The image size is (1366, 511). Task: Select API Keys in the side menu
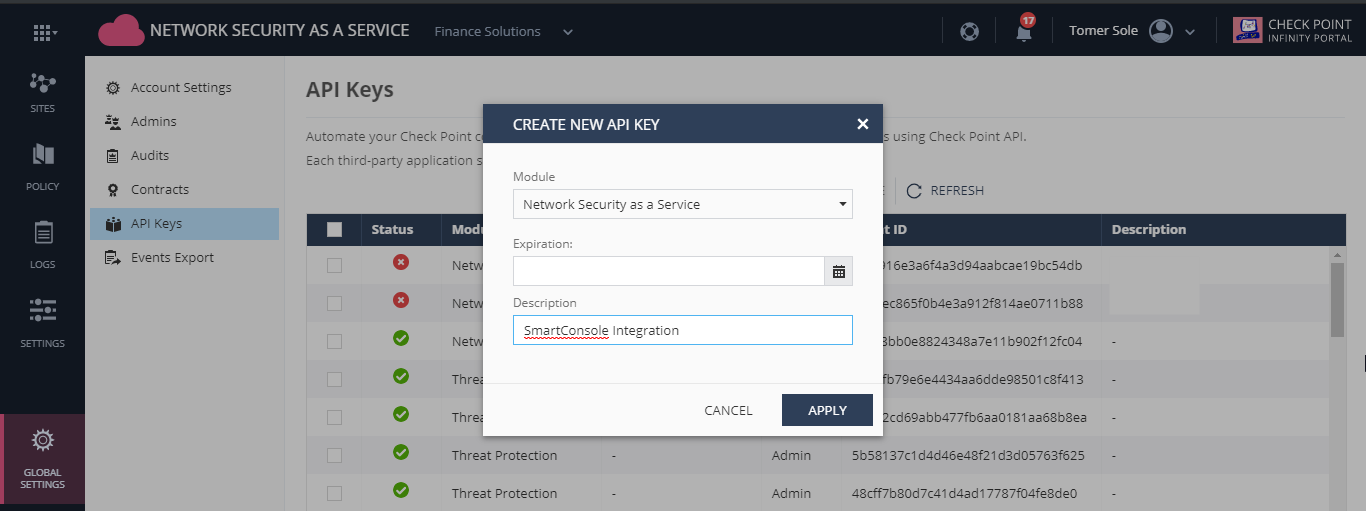point(184,224)
